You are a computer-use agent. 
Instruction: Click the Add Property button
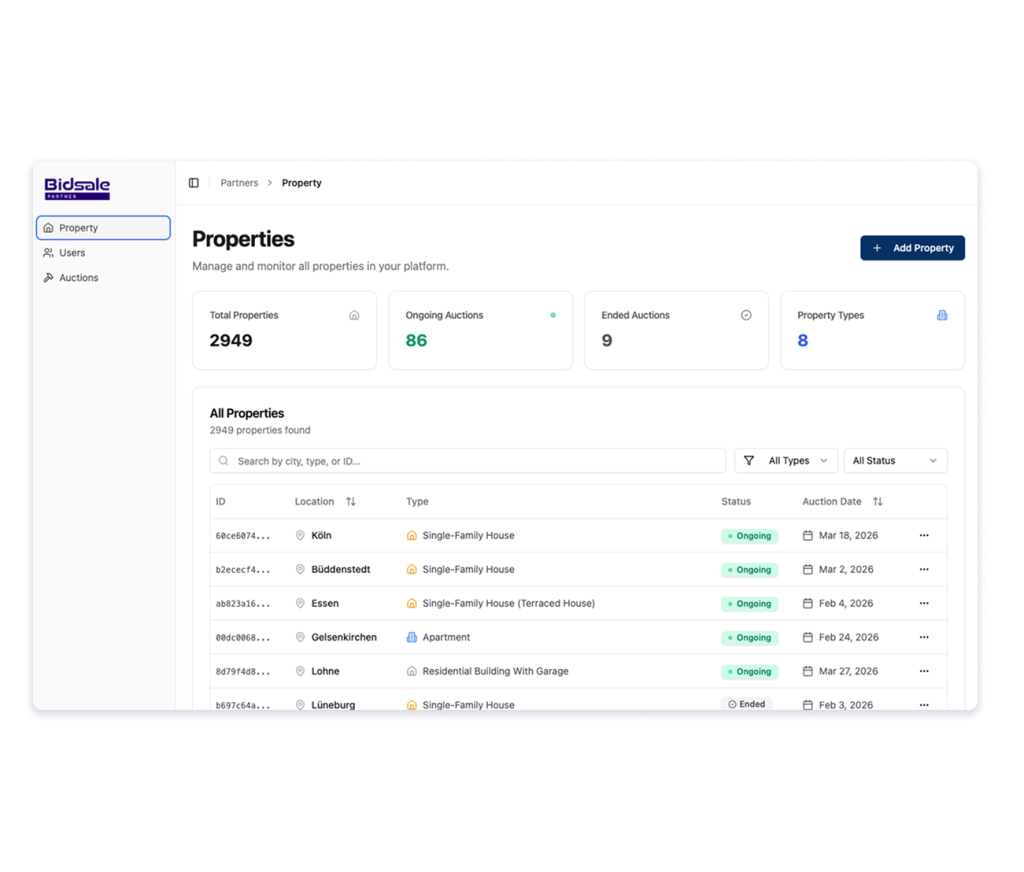coord(912,248)
